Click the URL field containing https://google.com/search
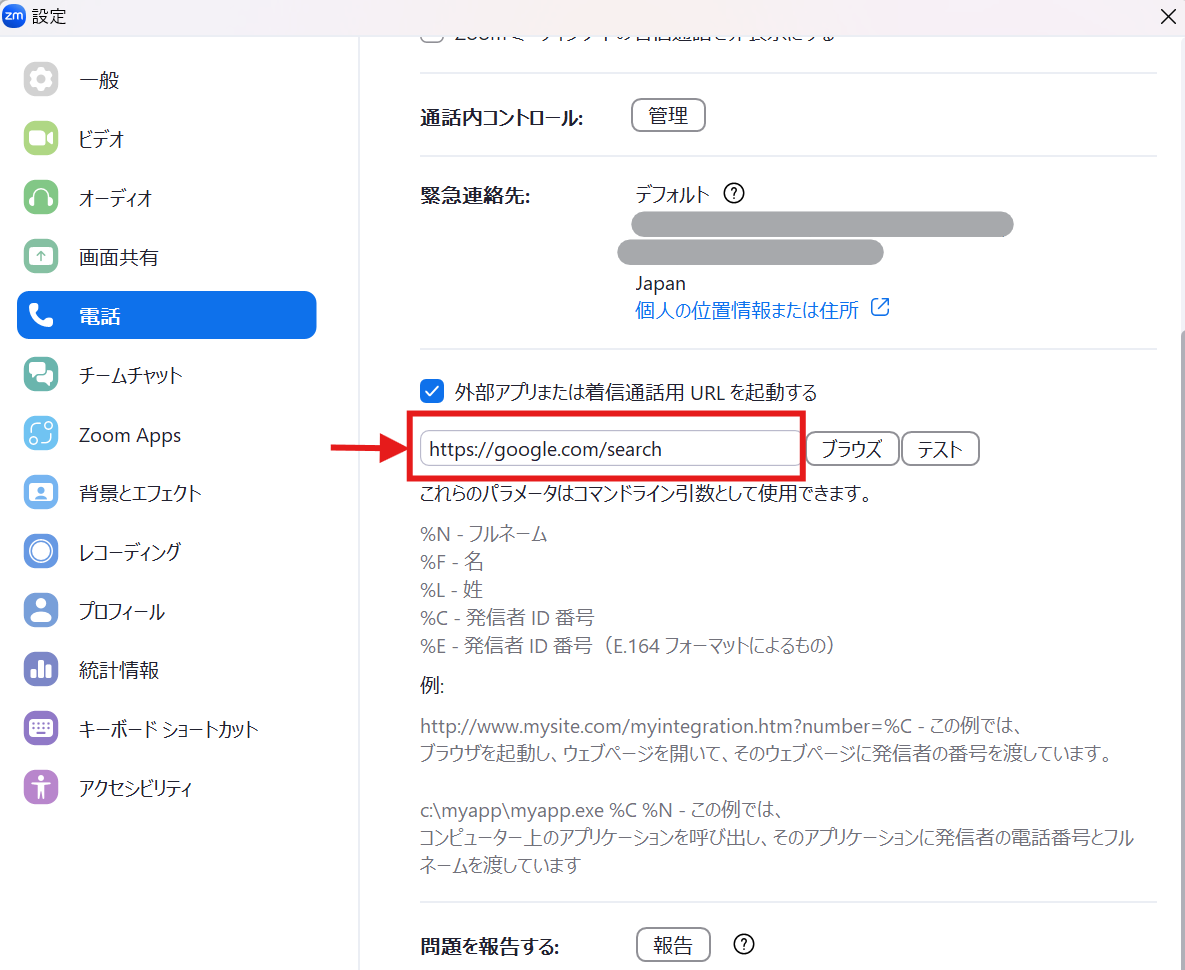The width and height of the screenshot is (1185, 970). pyautogui.click(x=609, y=449)
